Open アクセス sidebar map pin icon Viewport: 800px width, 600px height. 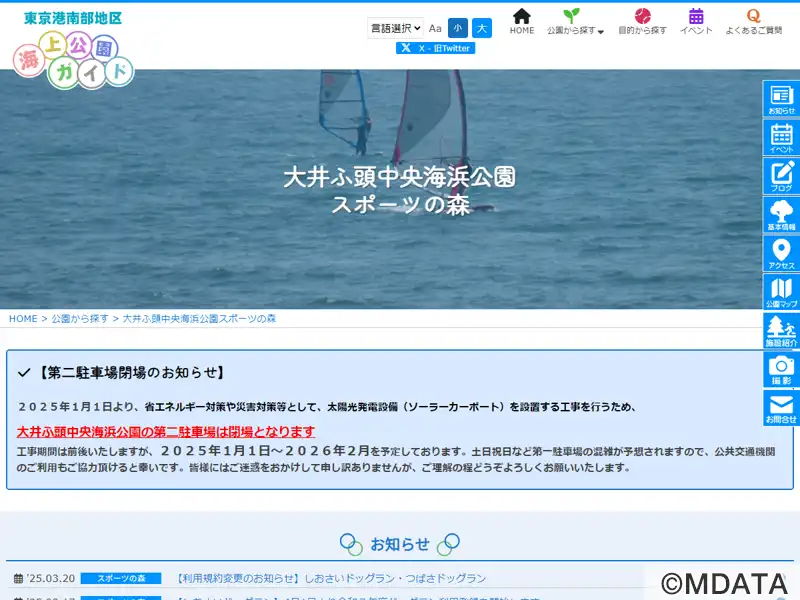[781, 254]
